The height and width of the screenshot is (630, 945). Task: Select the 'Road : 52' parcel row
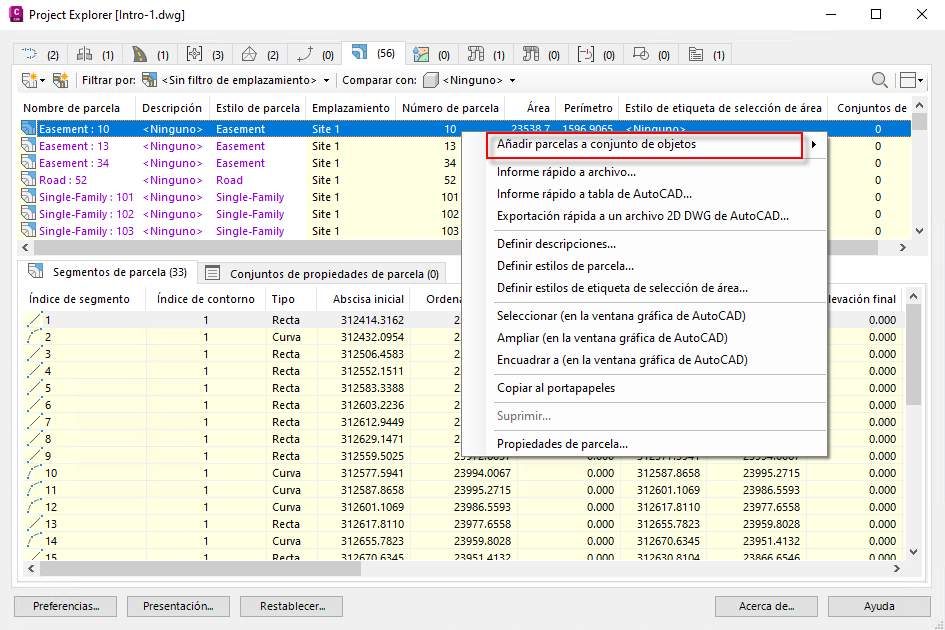[63, 180]
